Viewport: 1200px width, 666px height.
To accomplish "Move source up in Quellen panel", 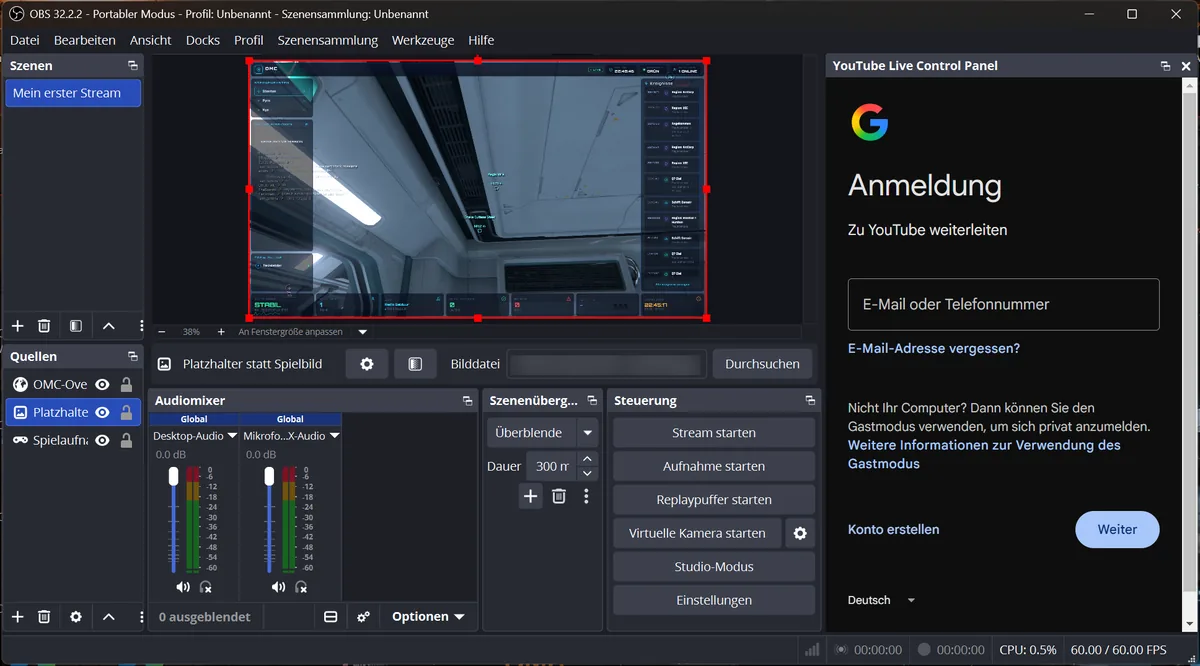I will tap(108, 617).
